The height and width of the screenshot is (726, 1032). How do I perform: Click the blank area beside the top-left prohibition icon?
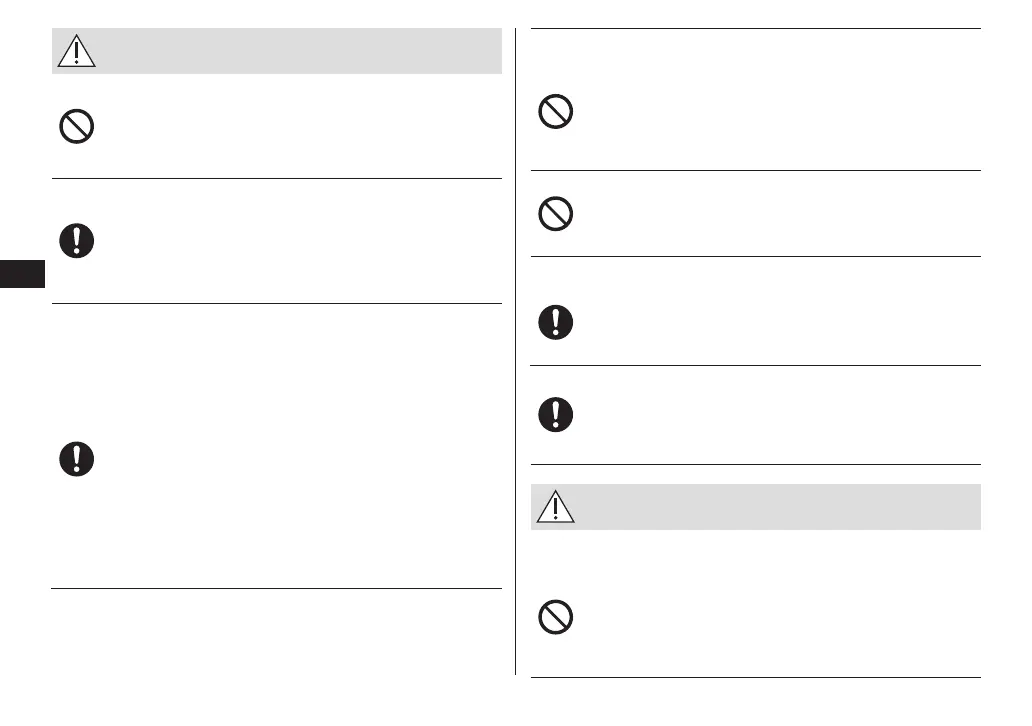(x=300, y=127)
